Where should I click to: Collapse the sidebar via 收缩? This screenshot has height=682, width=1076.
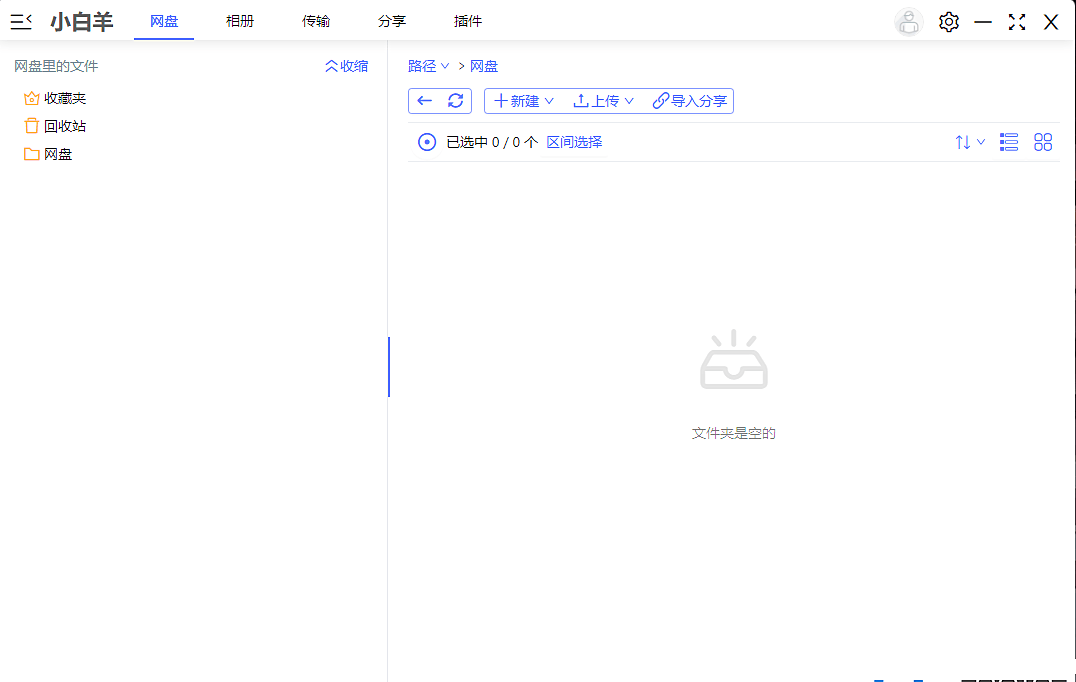click(346, 65)
